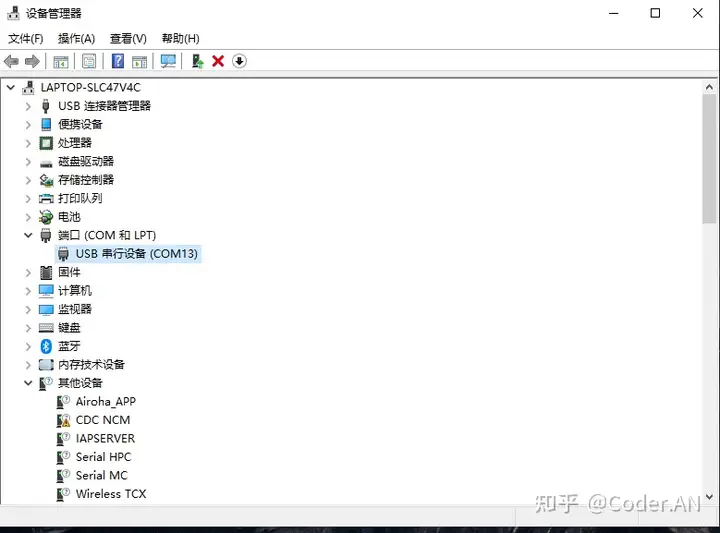This screenshot has width=720, height=533.
Task: Expand the 便携设备 node
Action: [28, 124]
